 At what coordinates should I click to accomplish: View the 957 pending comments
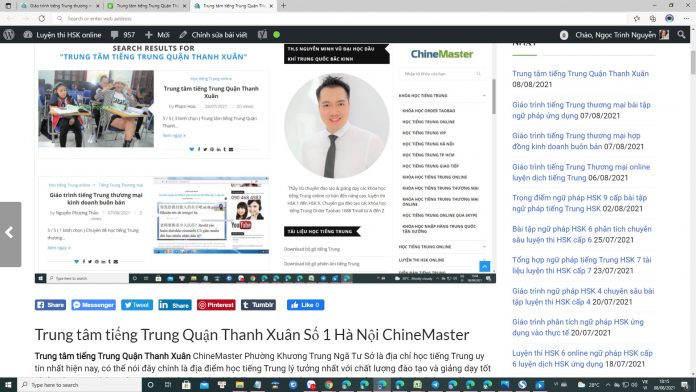pyautogui.click(x=123, y=35)
